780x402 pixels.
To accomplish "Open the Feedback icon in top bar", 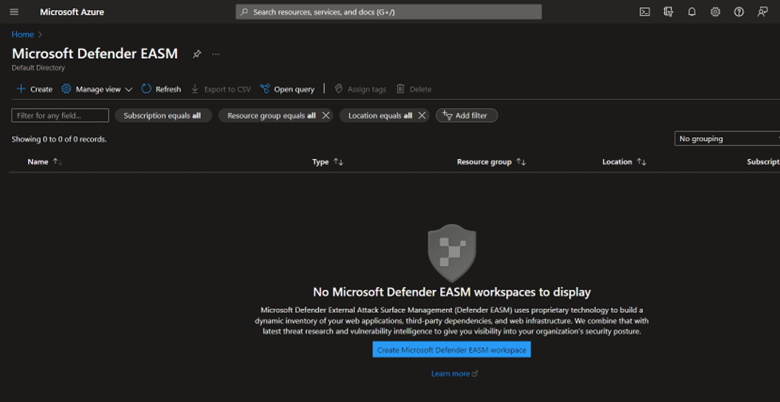I will click(762, 12).
